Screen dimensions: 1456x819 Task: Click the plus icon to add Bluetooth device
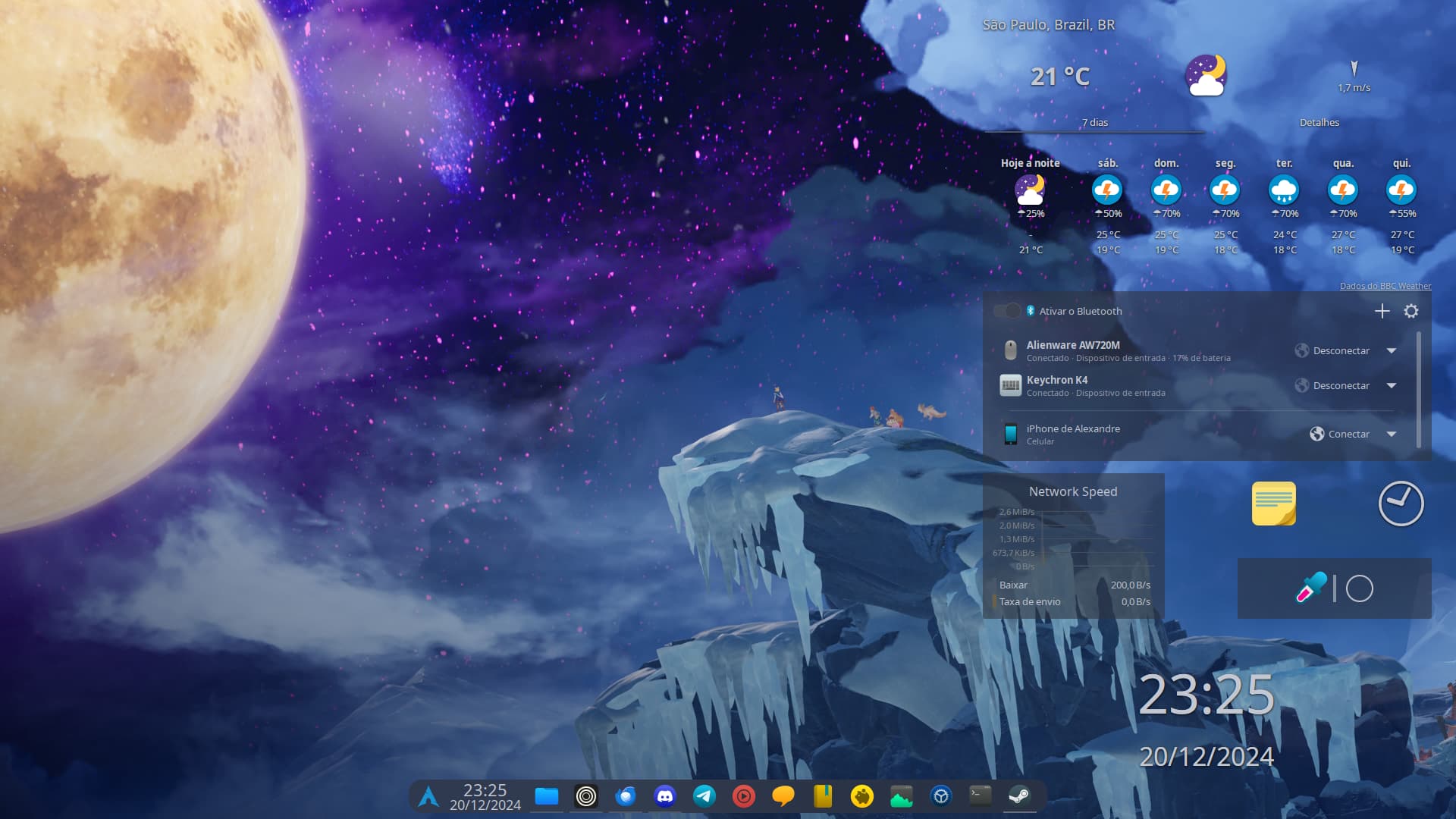pyautogui.click(x=1382, y=311)
